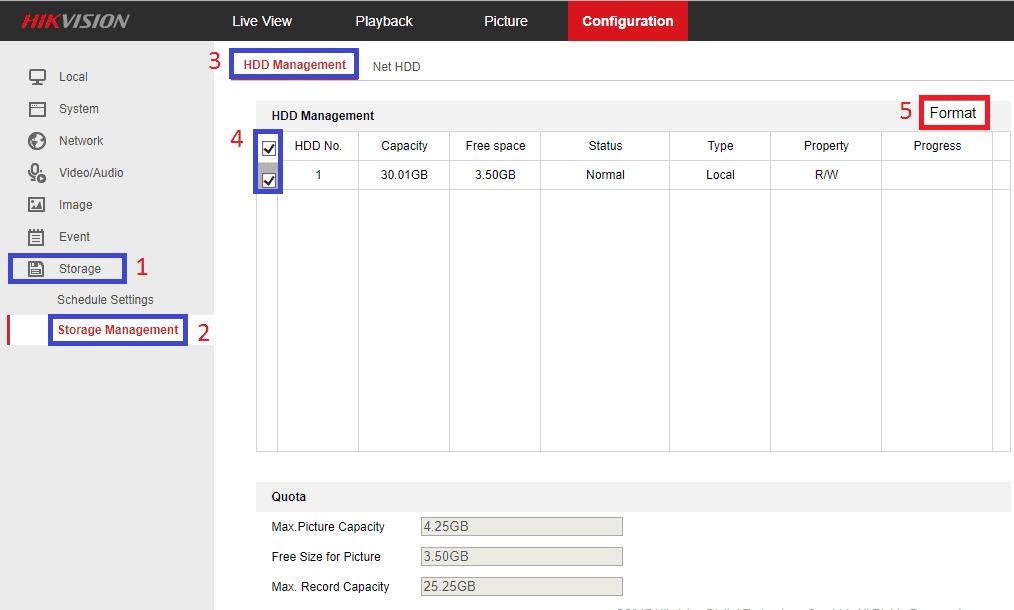Click the Free space column header

click(495, 146)
